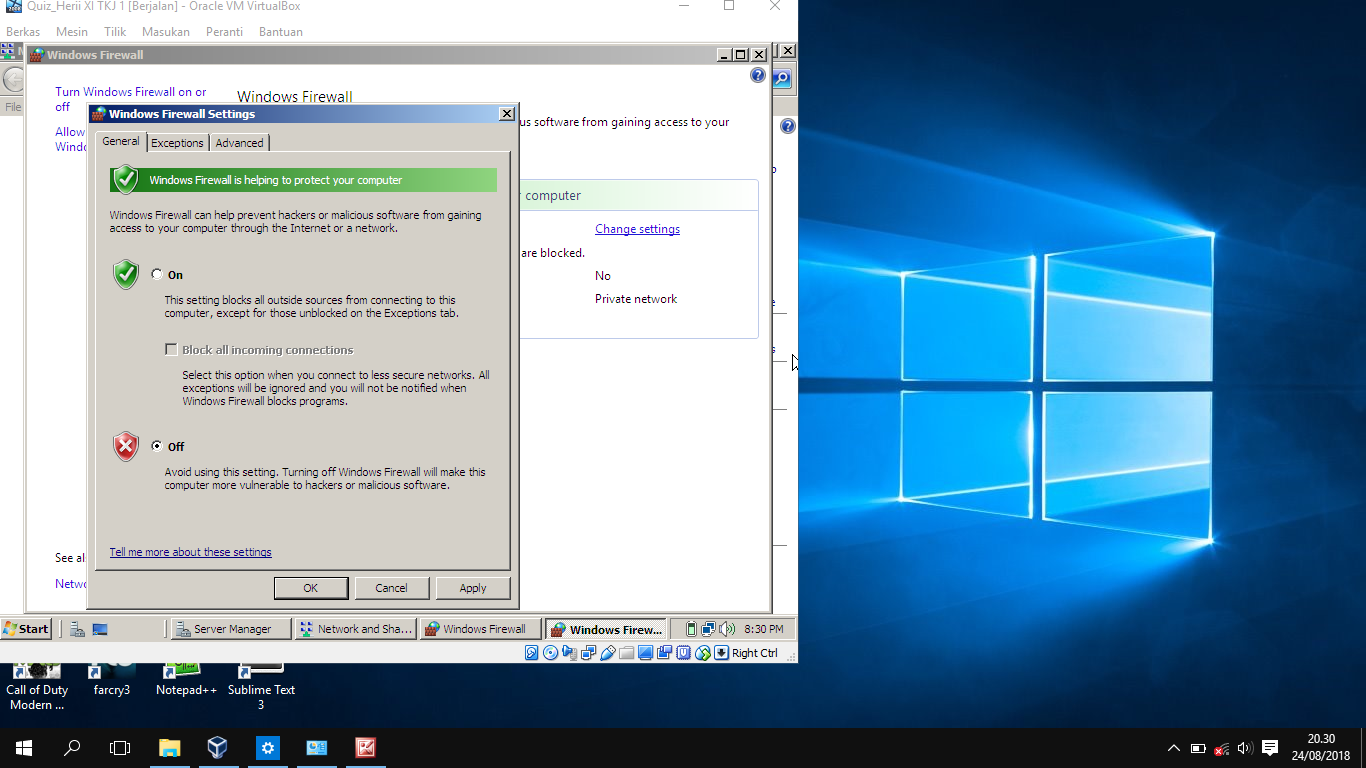Click the display status icon in VirtualBox status bar
The height and width of the screenshot is (768, 1366).
click(646, 653)
